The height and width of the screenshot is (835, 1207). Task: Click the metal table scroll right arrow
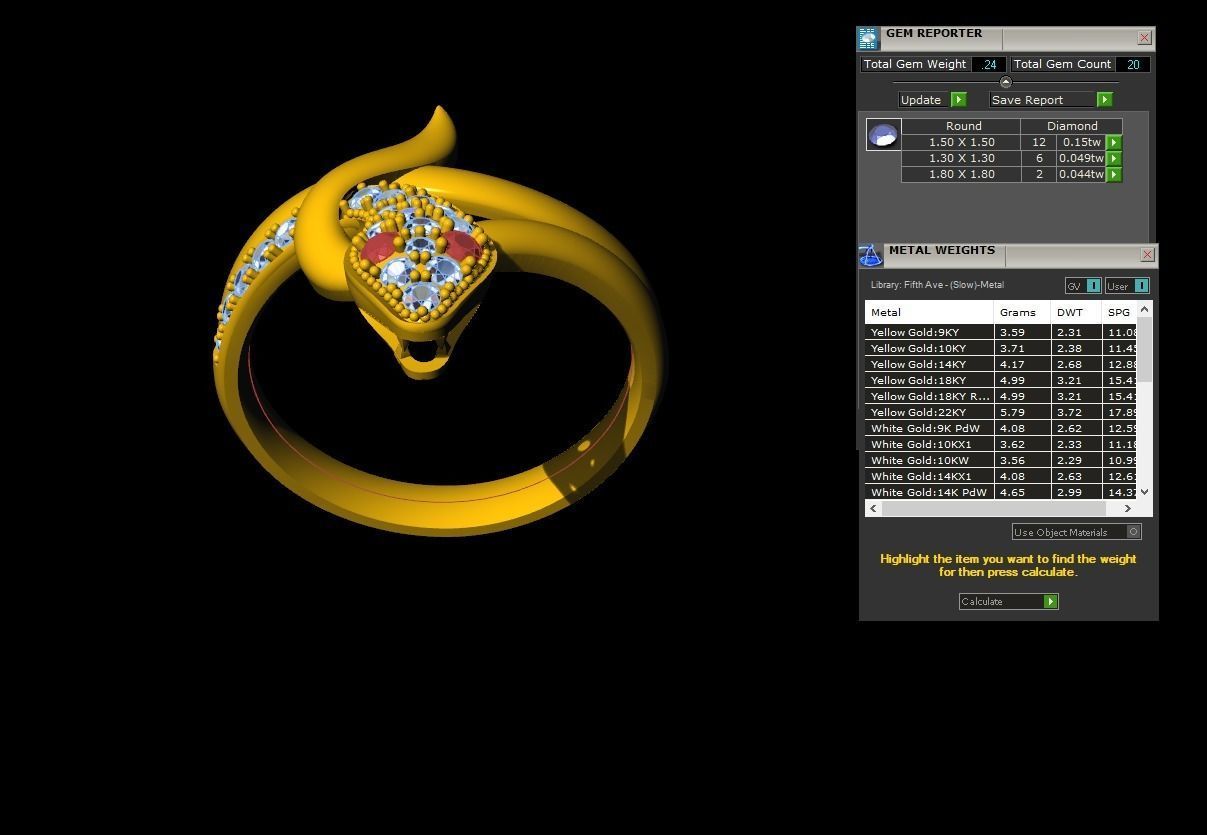pos(1128,508)
